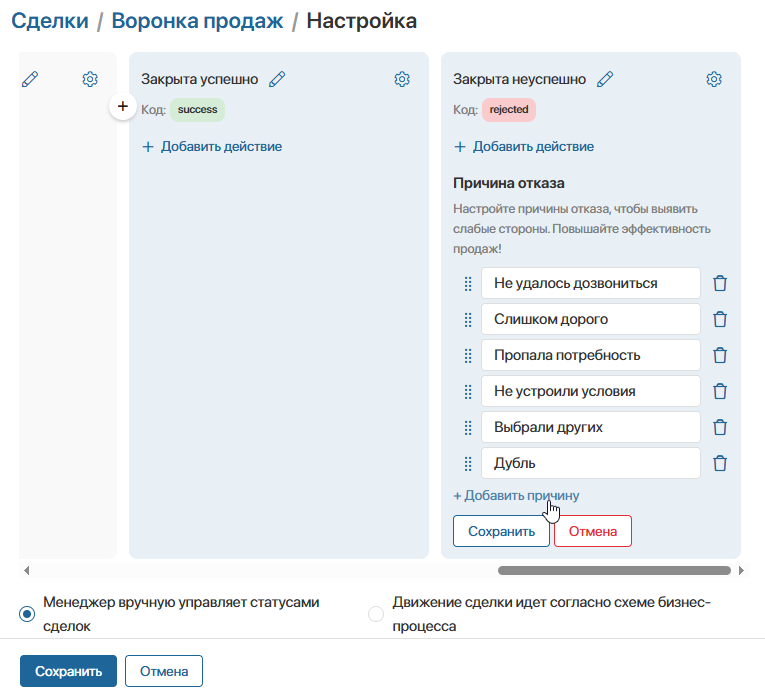Open gear settings in the partially hidden left column
Screen dimensions: 765x691
click(90, 79)
